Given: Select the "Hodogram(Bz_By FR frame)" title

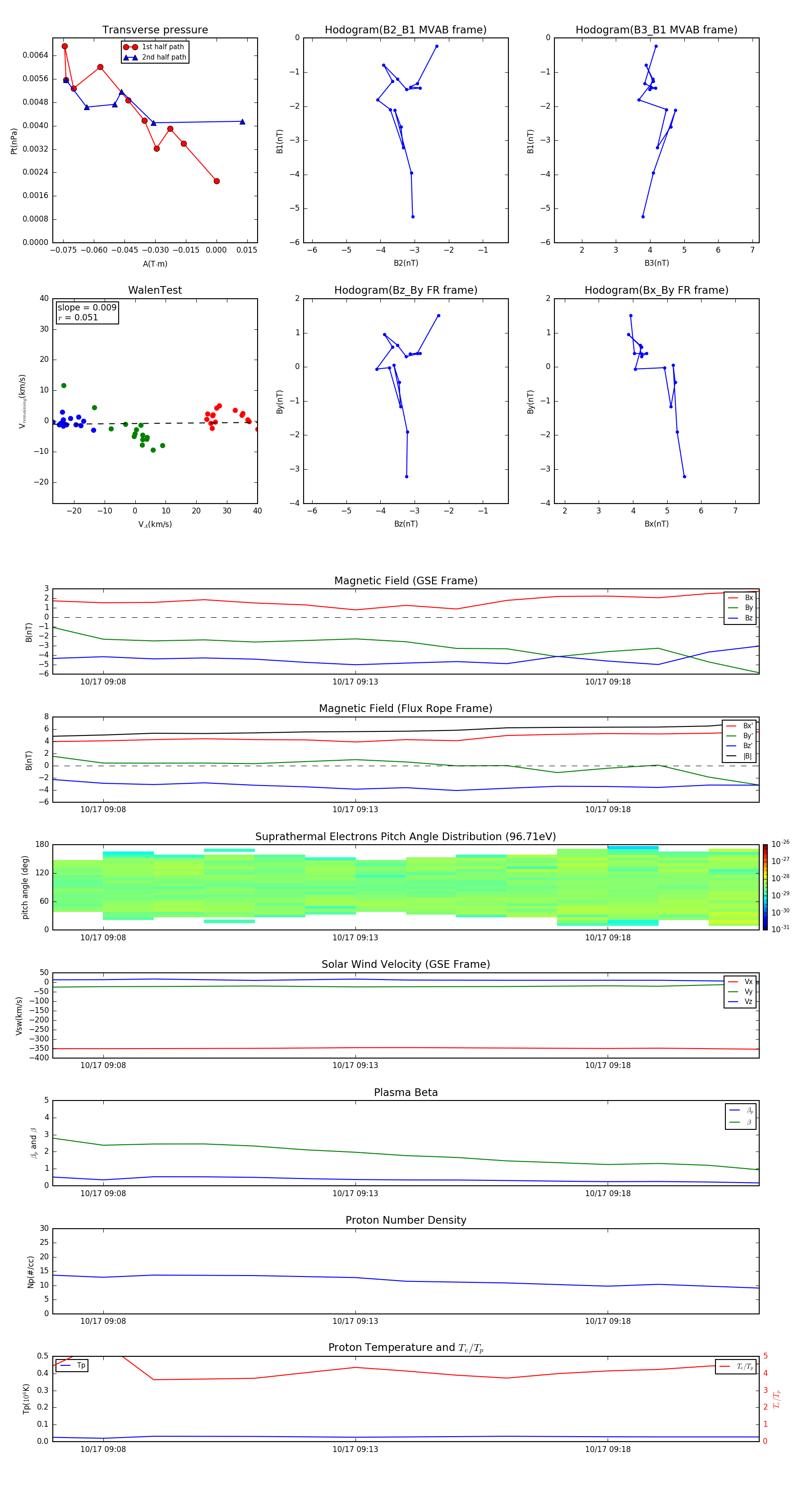Looking at the screenshot, I should 406,290.
